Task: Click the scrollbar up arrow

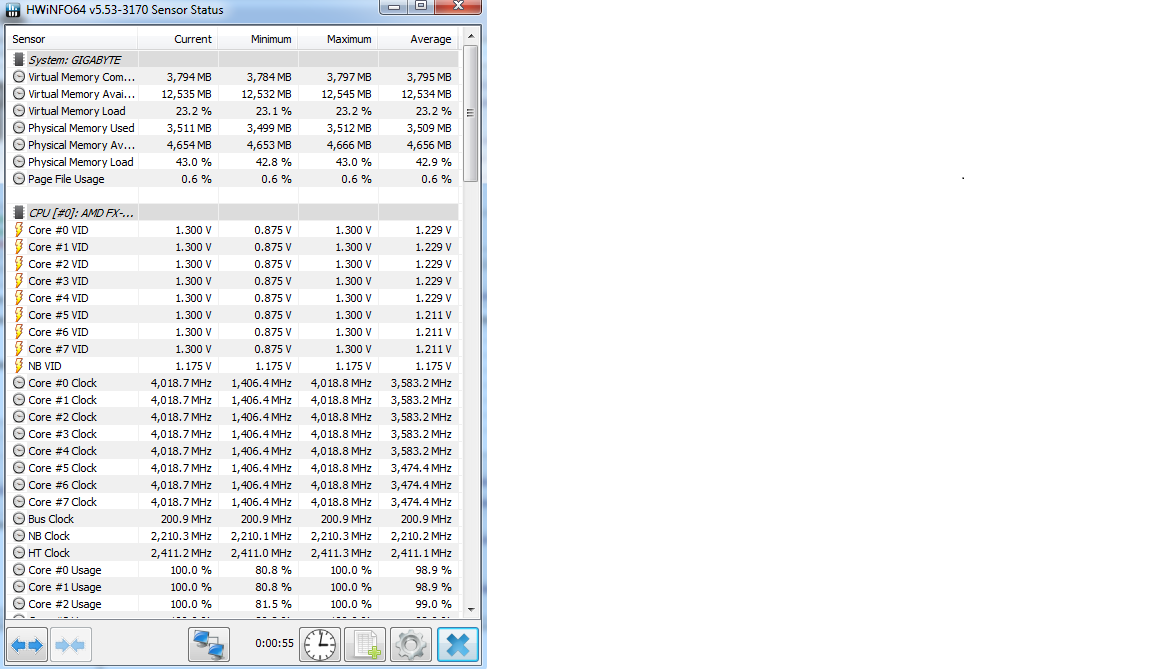Action: pos(471,36)
